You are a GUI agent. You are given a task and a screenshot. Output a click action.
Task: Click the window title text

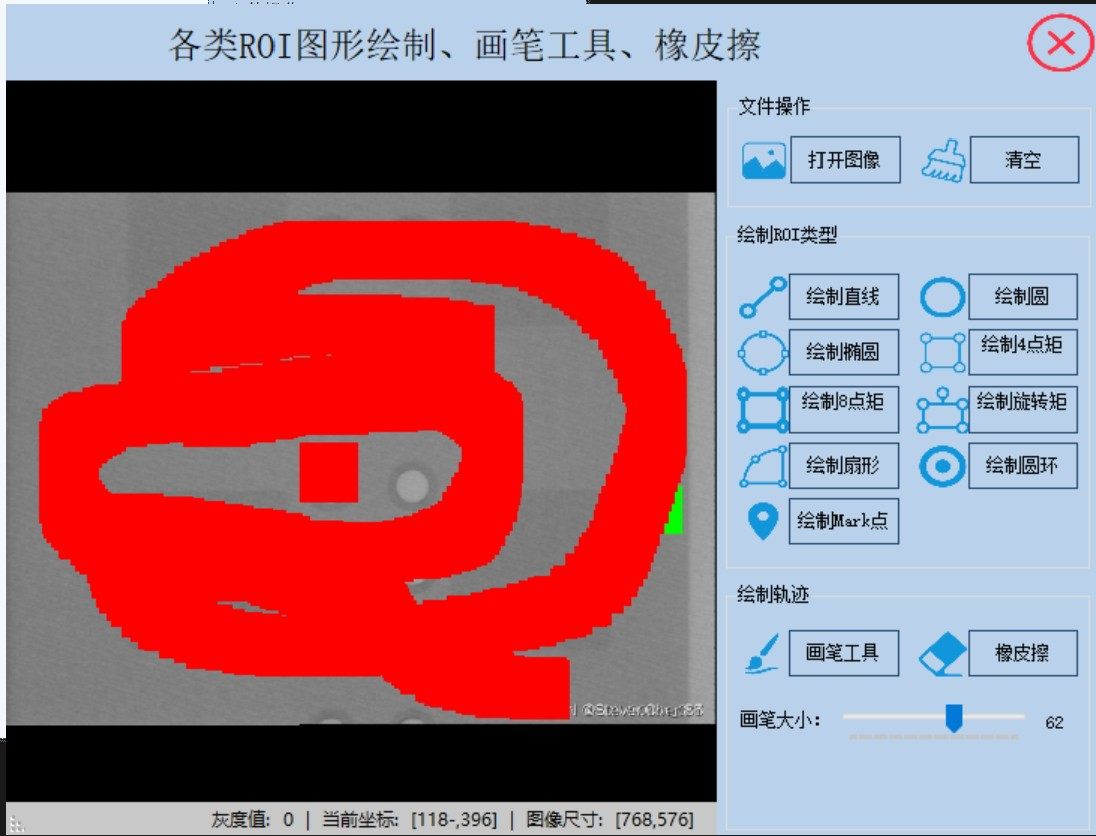point(464,45)
